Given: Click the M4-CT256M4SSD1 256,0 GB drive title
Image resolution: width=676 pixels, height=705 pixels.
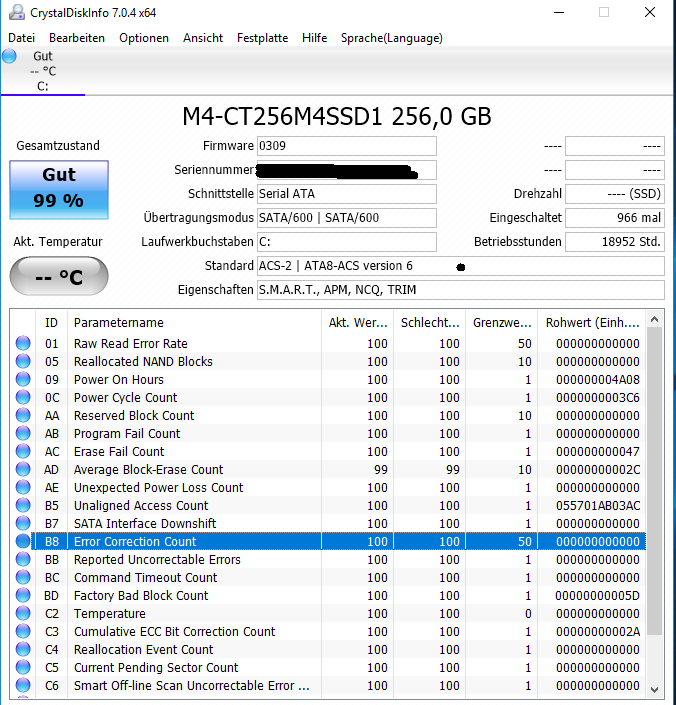Looking at the screenshot, I should [x=337, y=116].
